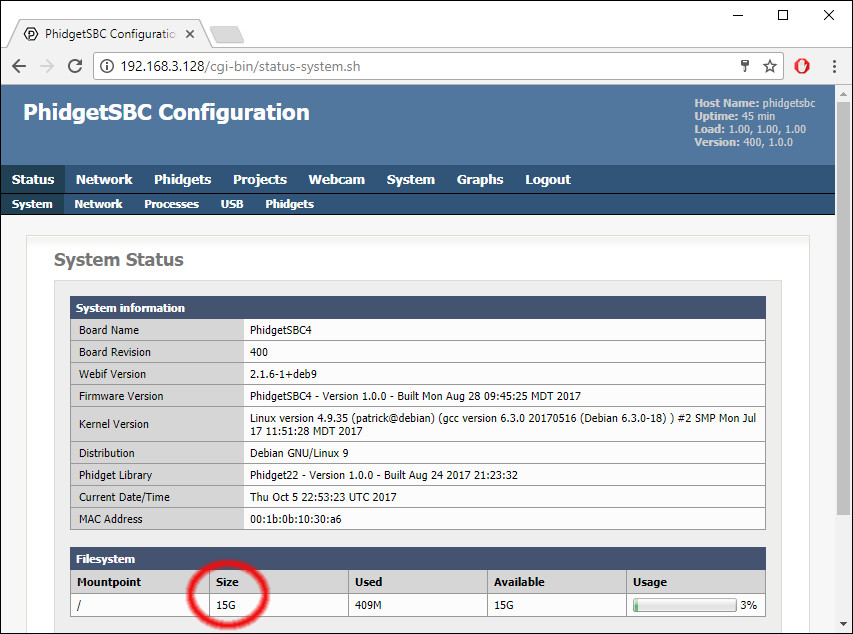Image resolution: width=853 pixels, height=634 pixels.
Task: Click the Current Date/Time value
Action: pos(323,497)
